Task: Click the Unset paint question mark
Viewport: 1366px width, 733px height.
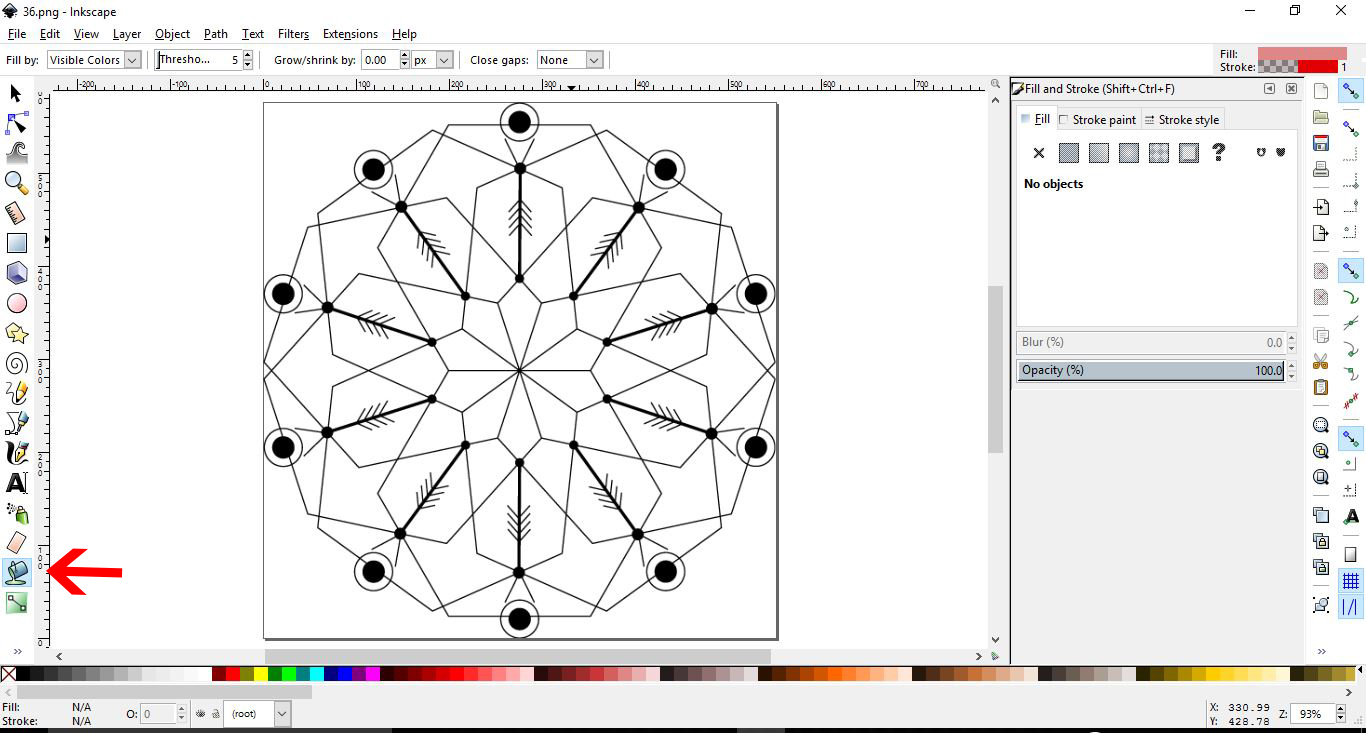Action: 1219,153
